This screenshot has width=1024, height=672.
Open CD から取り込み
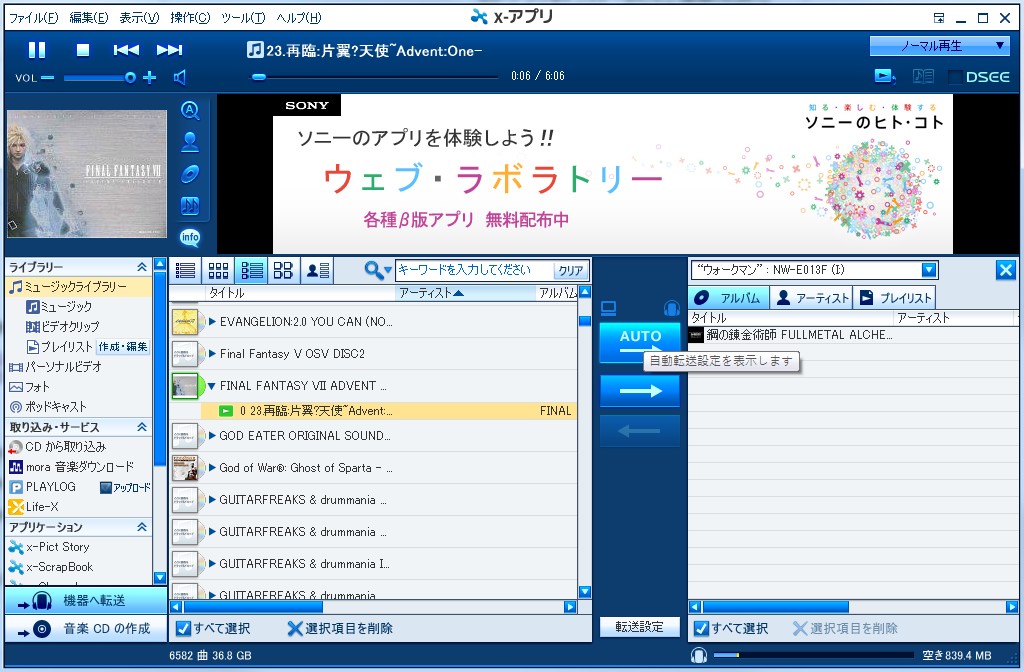pyautogui.click(x=57, y=447)
